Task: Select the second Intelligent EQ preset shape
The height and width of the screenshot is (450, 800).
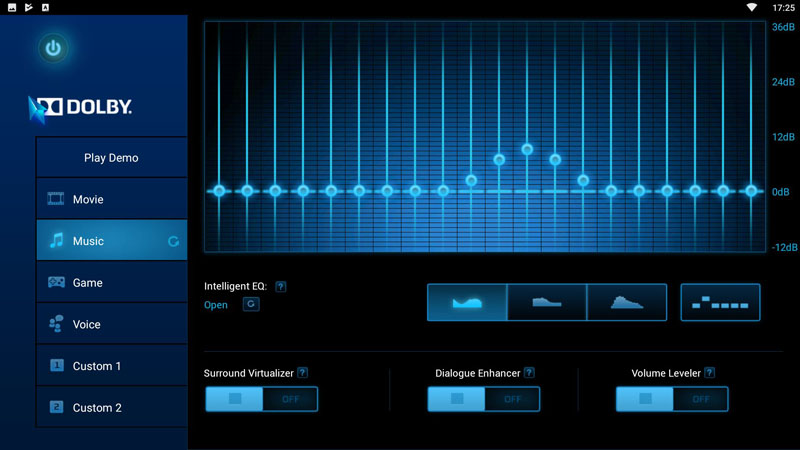Action: pos(547,302)
